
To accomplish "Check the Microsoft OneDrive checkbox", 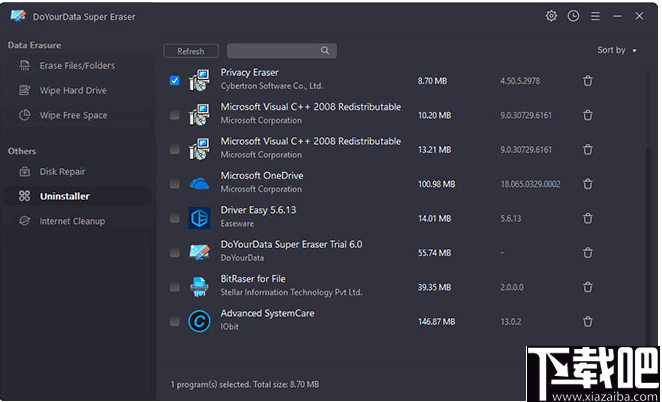I will point(174,184).
